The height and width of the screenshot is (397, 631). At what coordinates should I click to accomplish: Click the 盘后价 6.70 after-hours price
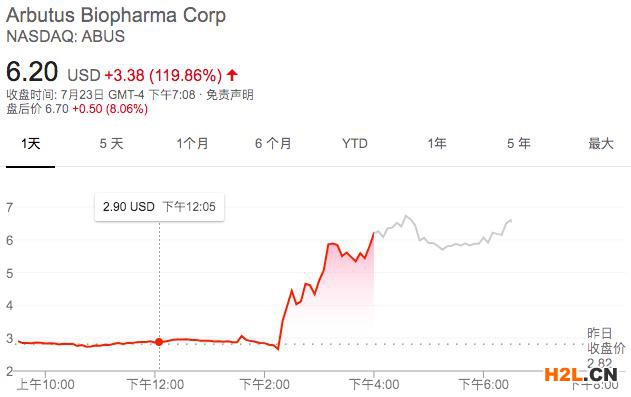pos(37,109)
